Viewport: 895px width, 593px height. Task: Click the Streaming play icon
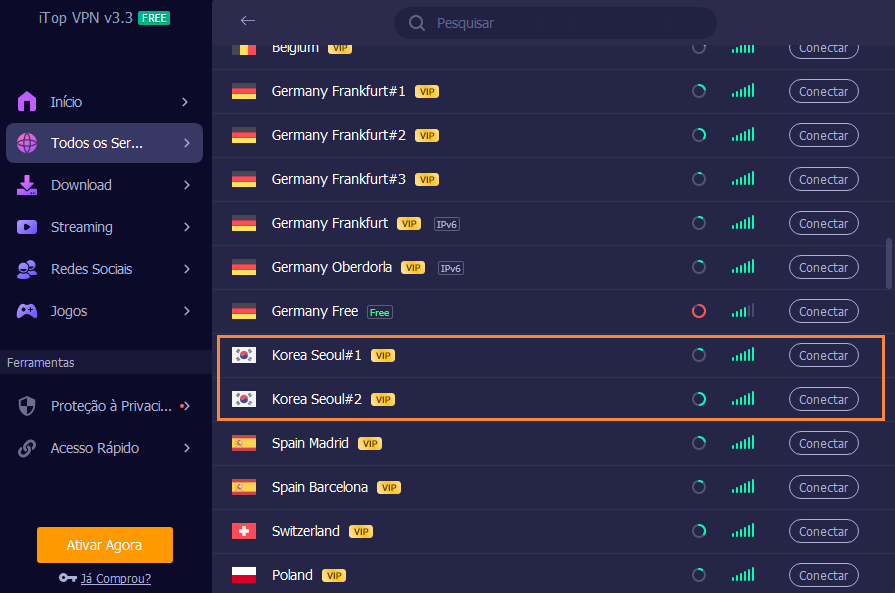pyautogui.click(x=27, y=227)
